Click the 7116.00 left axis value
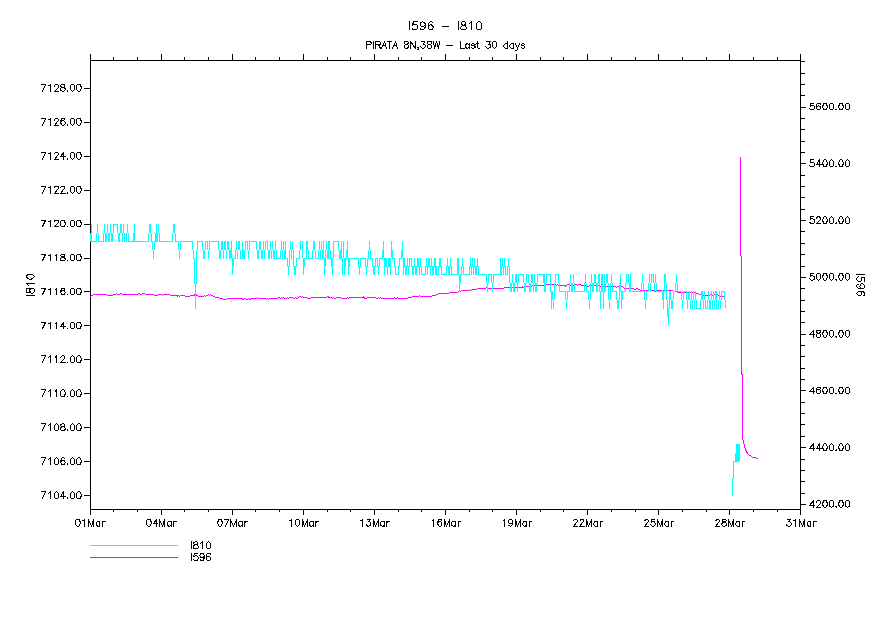Screen dimensions: 891x630 click(60, 292)
